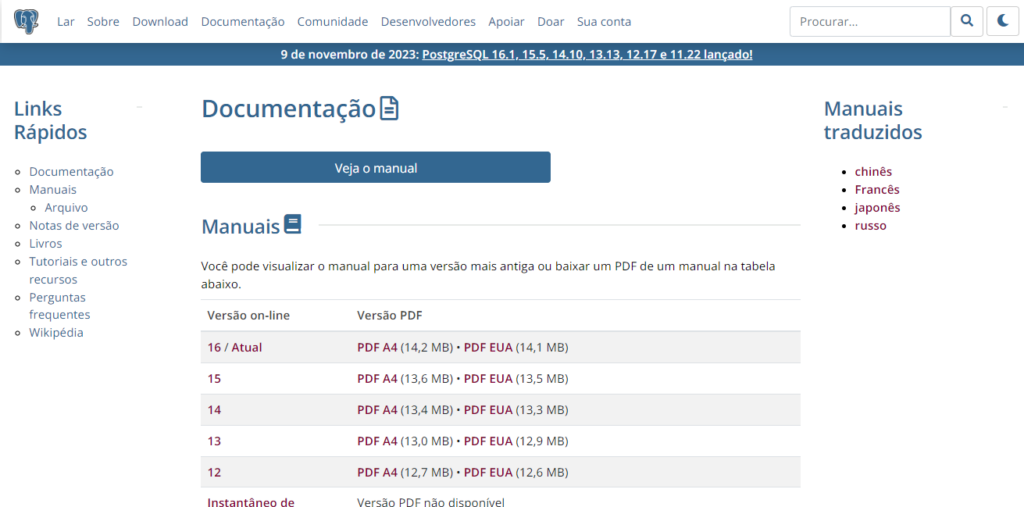Open the Download menu item
Image resolution: width=1024 pixels, height=507 pixels.
tap(160, 22)
